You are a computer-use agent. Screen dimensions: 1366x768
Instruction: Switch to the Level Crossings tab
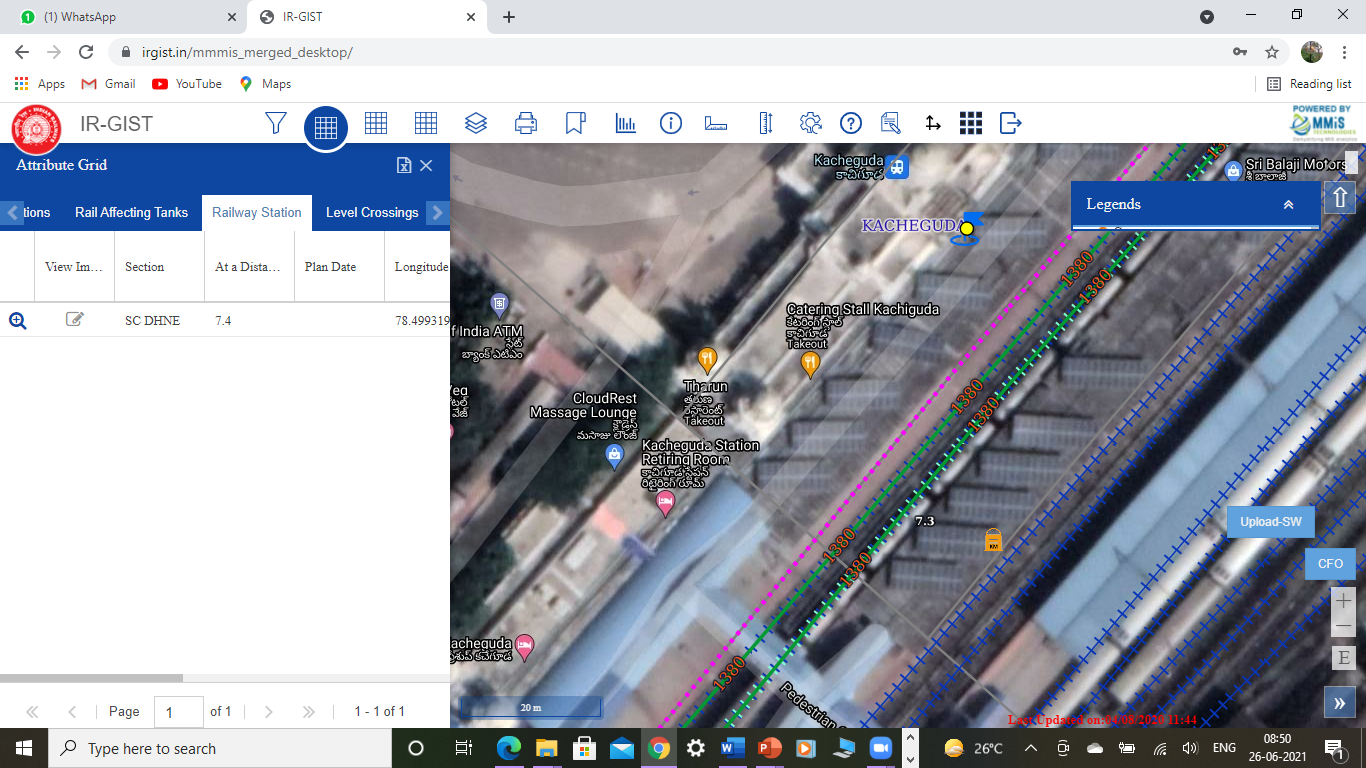[x=372, y=212]
